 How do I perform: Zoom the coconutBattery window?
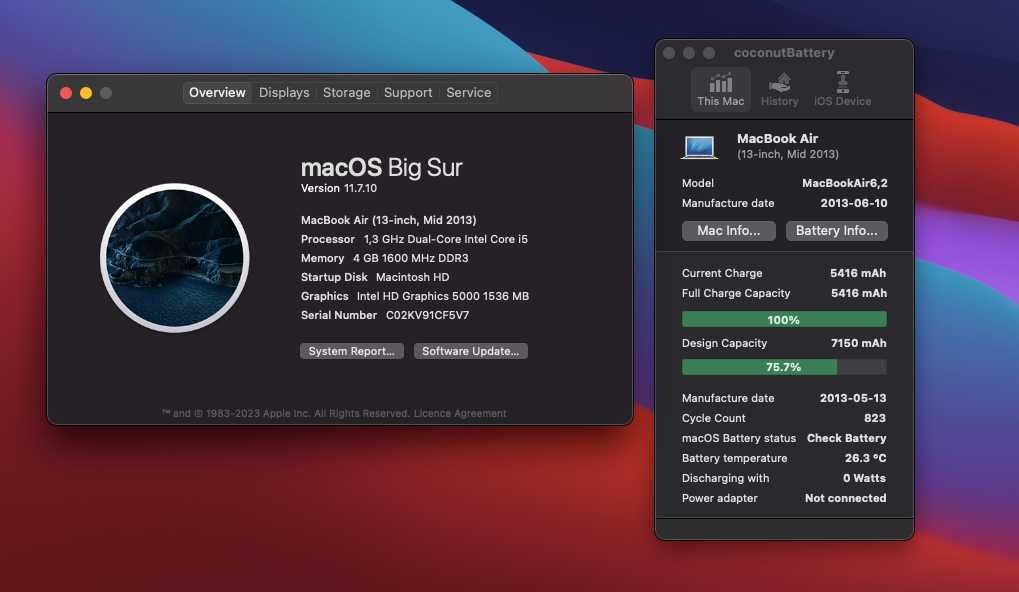[709, 53]
